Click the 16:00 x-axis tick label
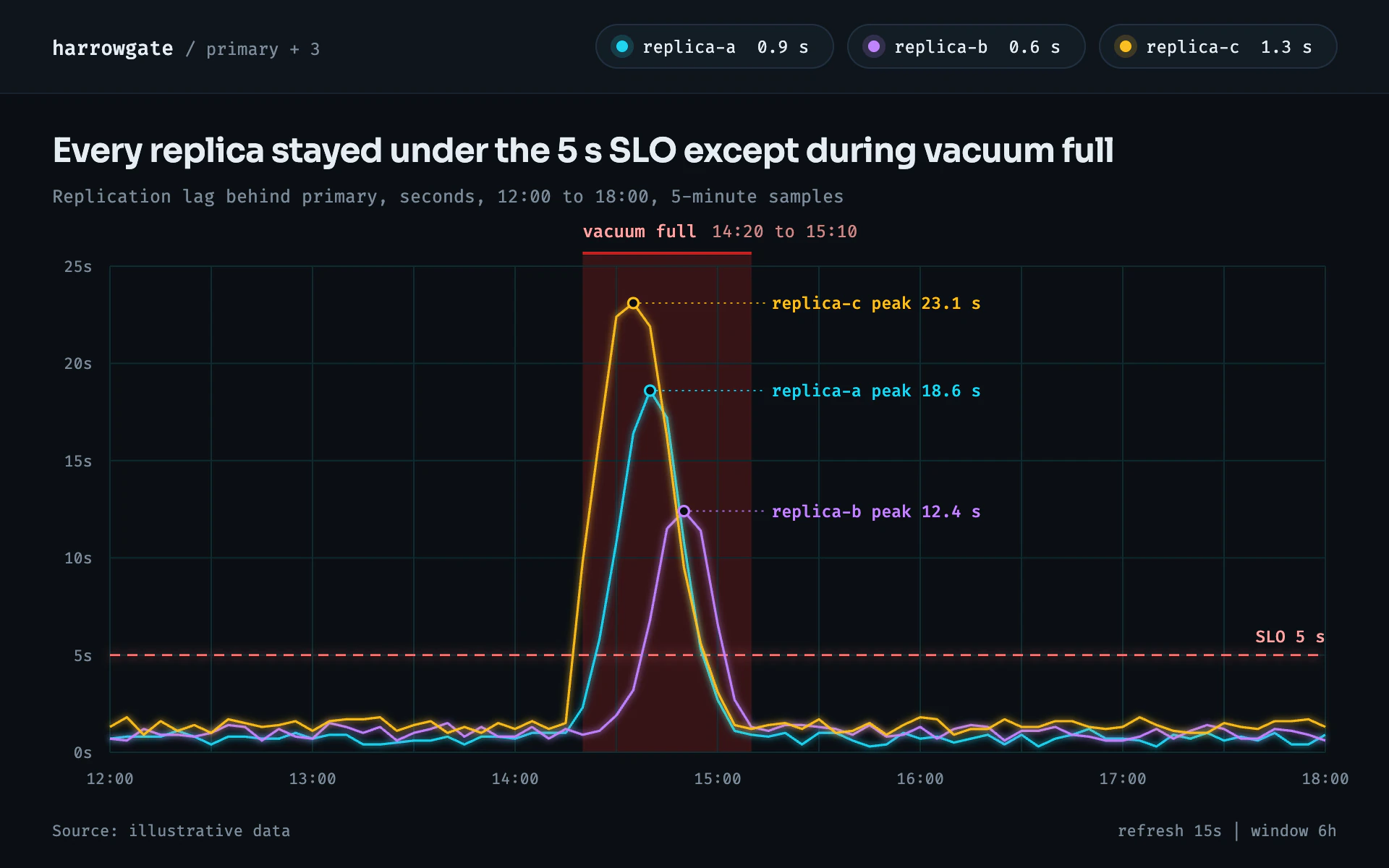1389x868 pixels. [x=920, y=779]
